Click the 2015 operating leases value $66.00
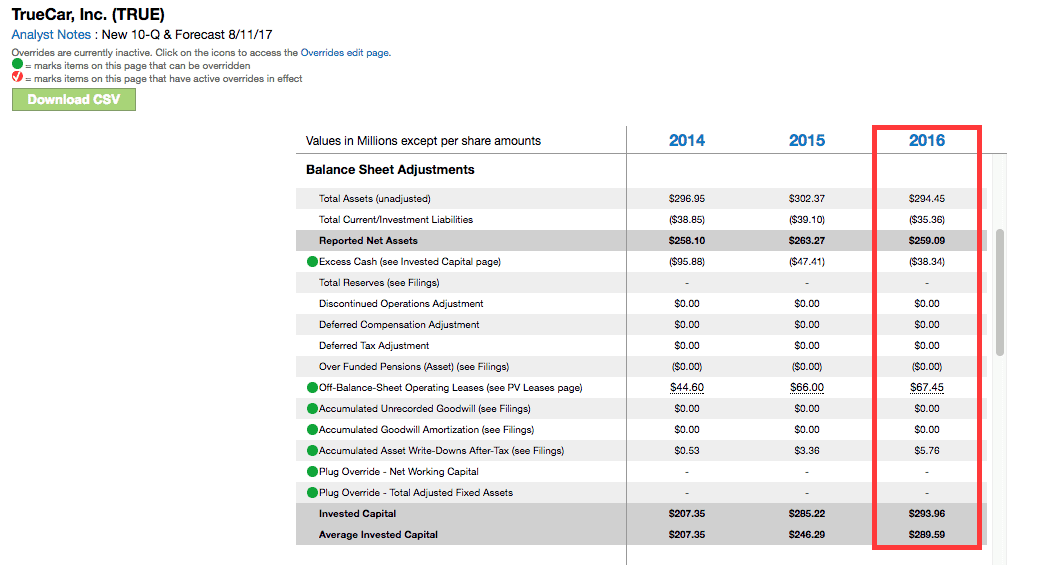 click(x=807, y=387)
